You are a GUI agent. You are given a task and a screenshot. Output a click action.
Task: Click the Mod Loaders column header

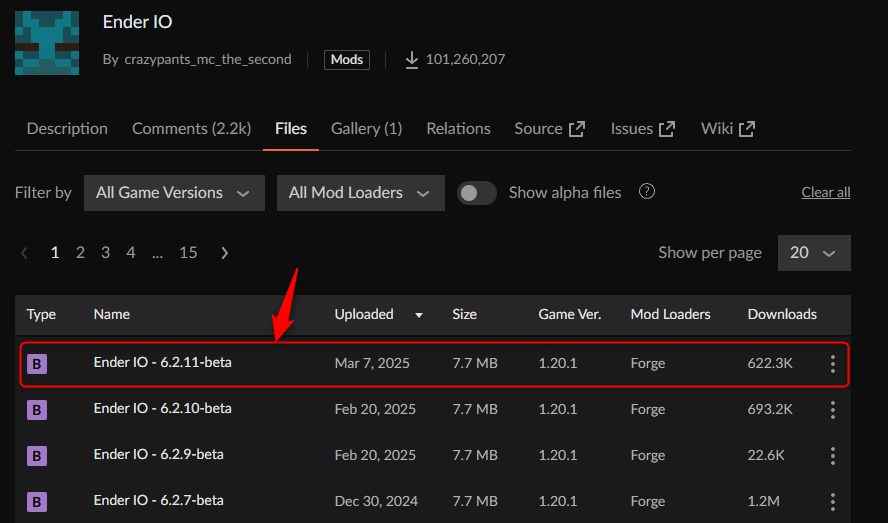click(x=671, y=314)
